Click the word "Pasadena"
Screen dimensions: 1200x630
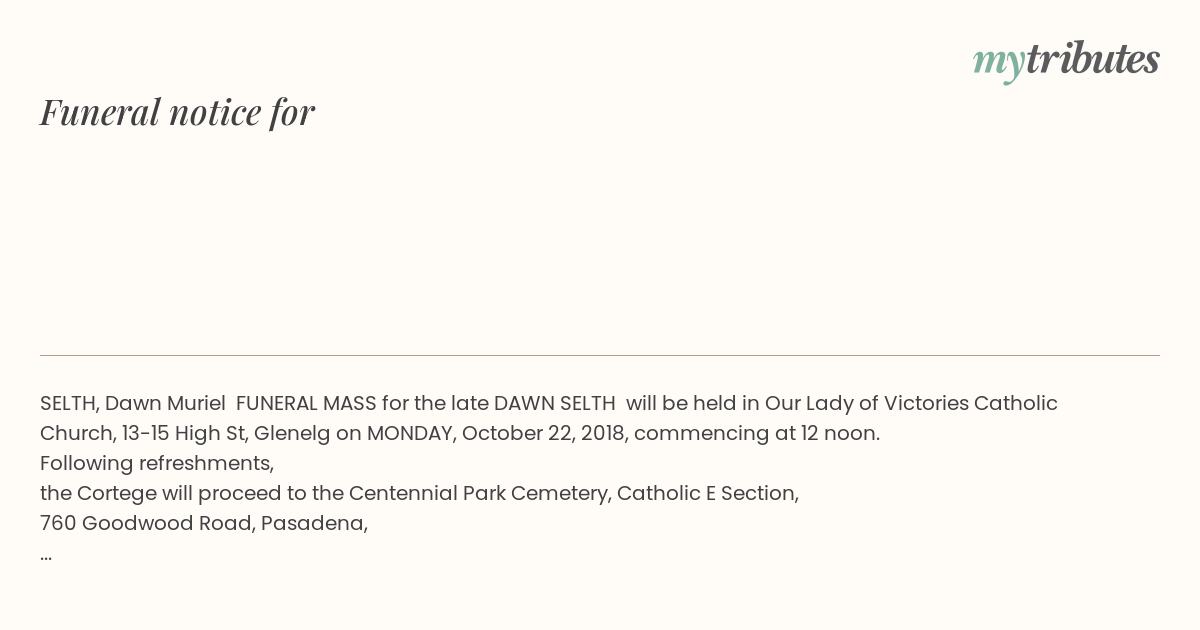coord(311,523)
